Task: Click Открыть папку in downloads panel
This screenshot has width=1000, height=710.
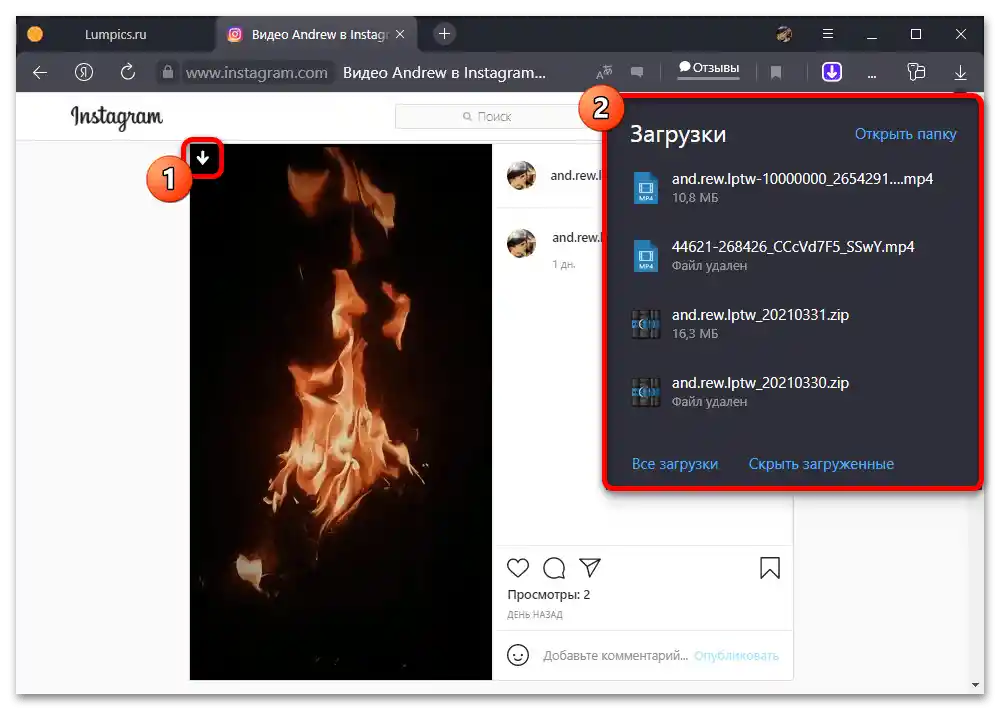Action: [x=906, y=134]
